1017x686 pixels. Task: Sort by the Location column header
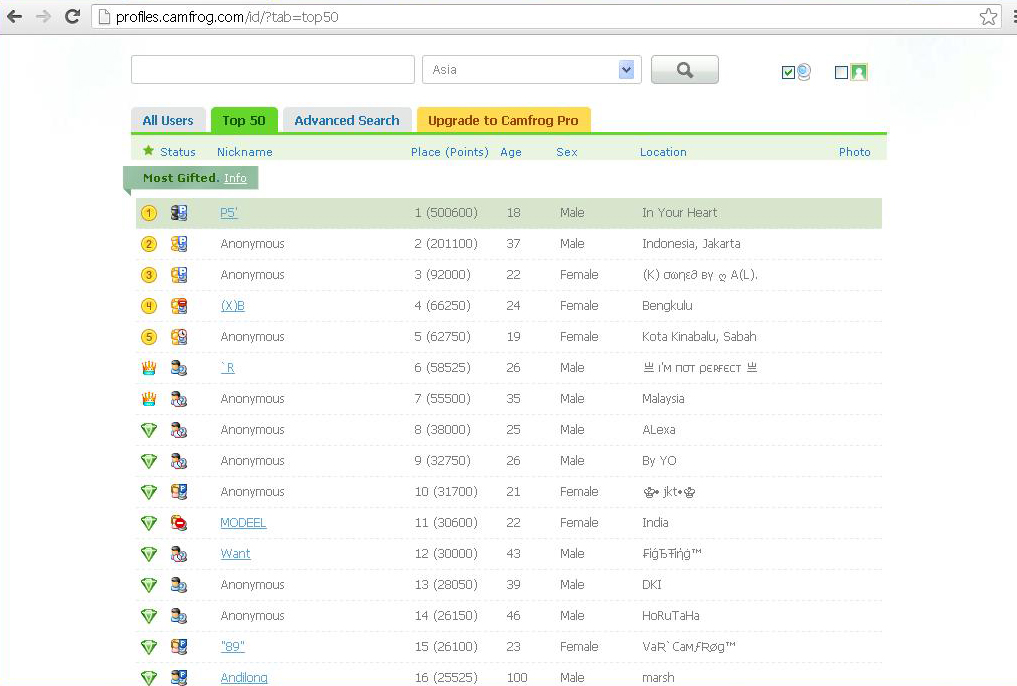coord(663,152)
